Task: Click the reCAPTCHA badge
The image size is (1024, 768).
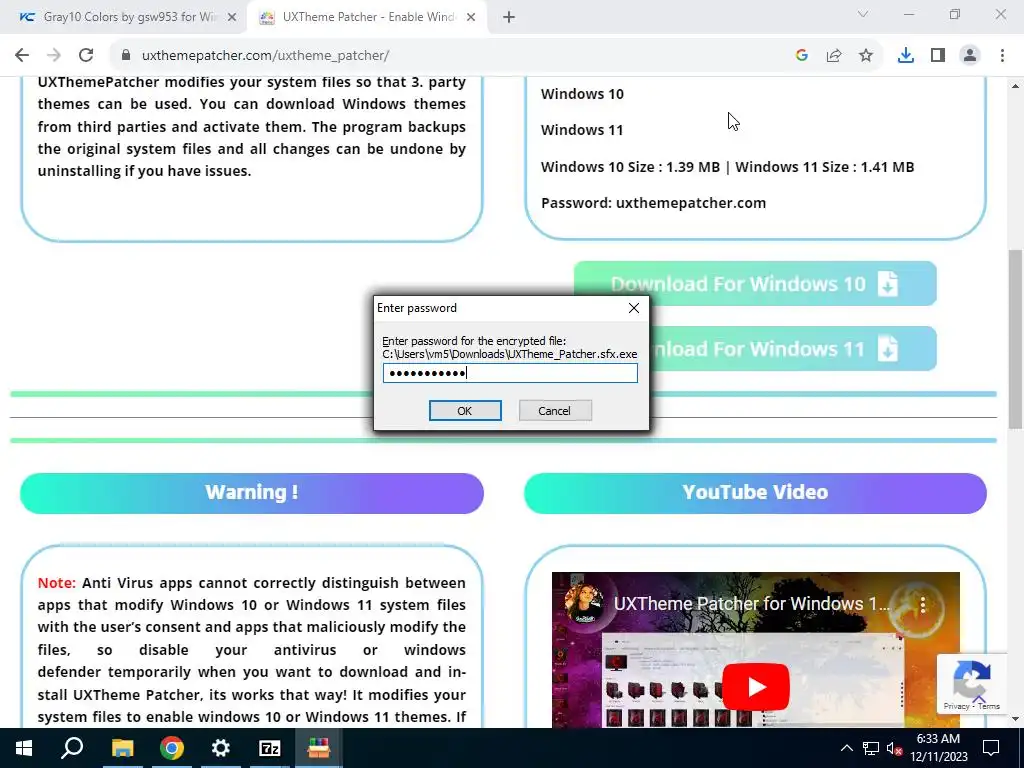Action: tap(972, 684)
